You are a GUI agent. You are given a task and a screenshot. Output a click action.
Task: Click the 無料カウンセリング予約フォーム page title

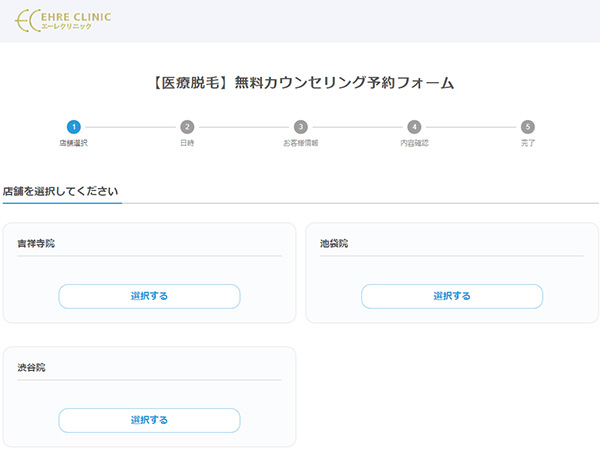pyautogui.click(x=300, y=83)
